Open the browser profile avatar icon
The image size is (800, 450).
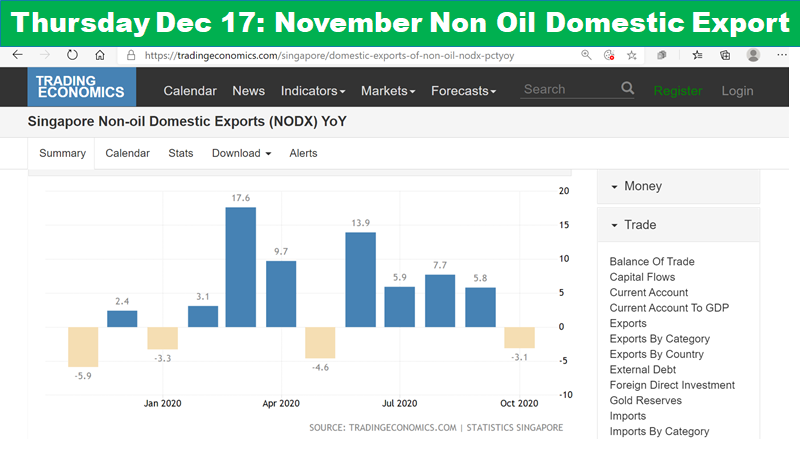(753, 55)
